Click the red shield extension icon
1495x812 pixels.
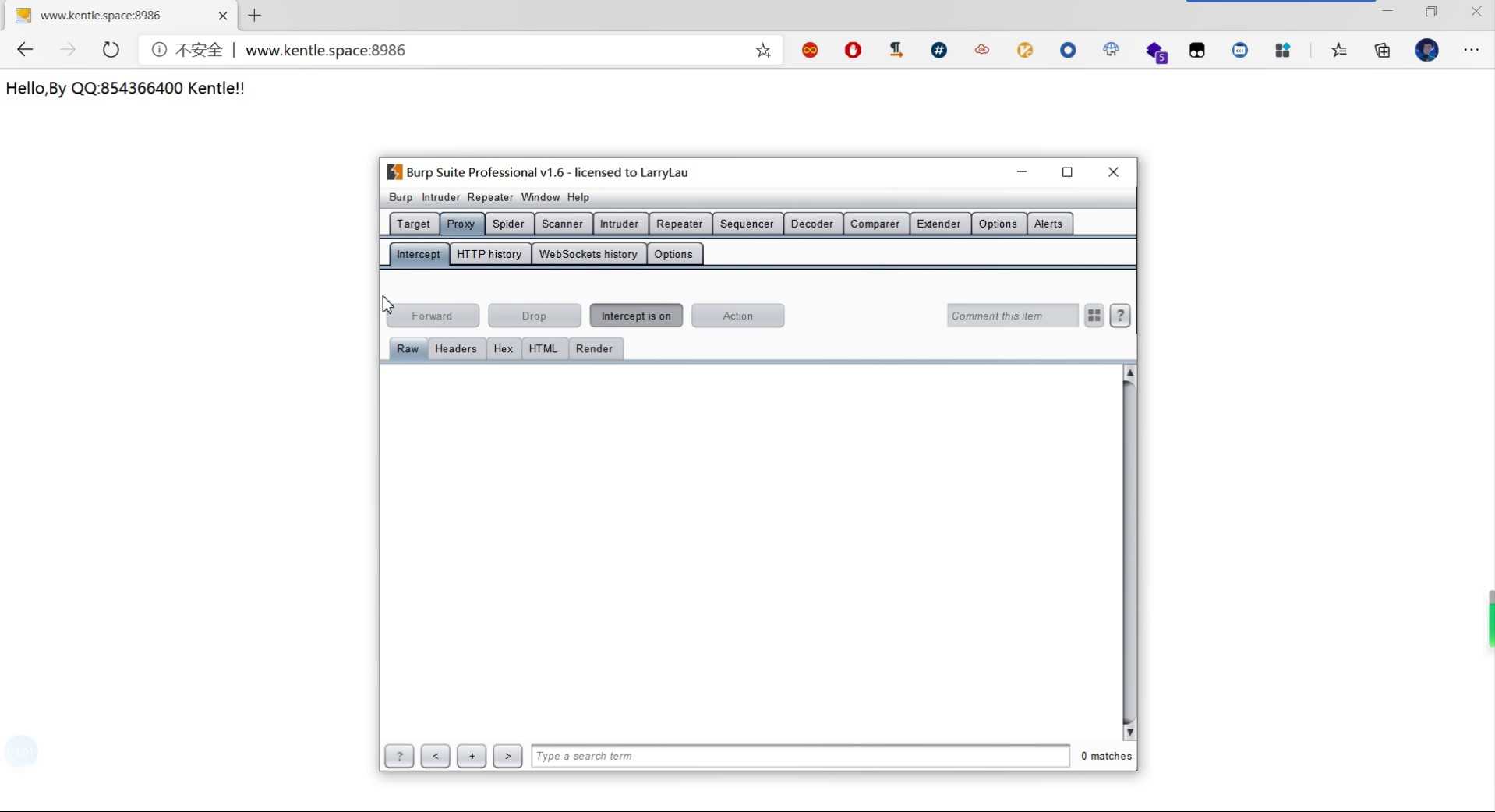[x=853, y=51]
